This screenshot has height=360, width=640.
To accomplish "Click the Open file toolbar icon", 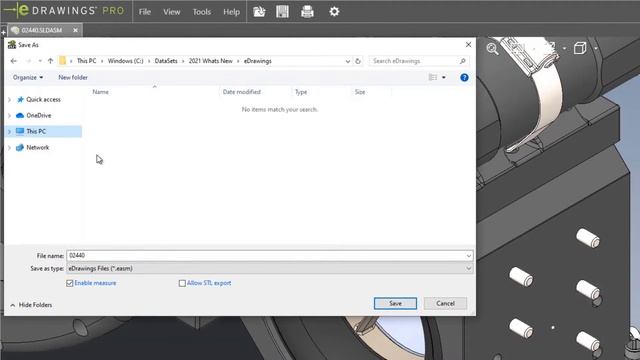I will coord(259,12).
